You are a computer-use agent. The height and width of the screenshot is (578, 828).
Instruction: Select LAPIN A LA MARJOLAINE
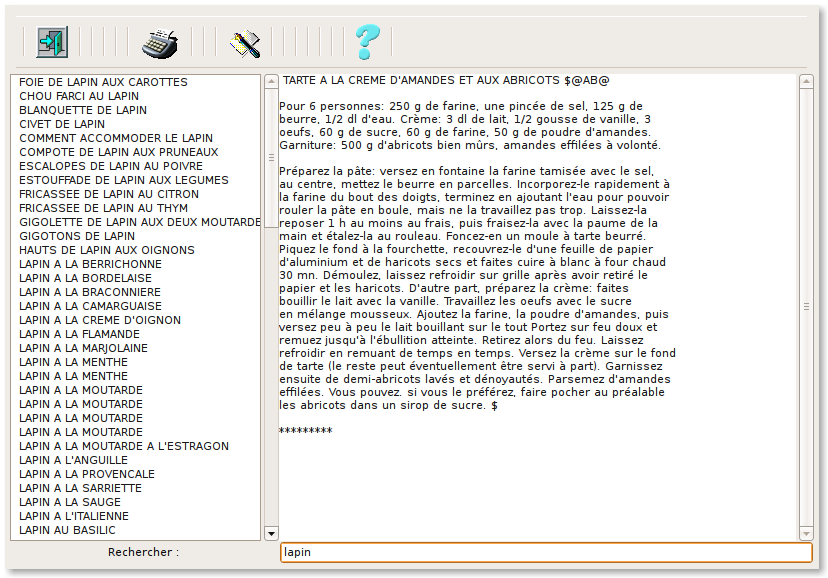point(83,348)
